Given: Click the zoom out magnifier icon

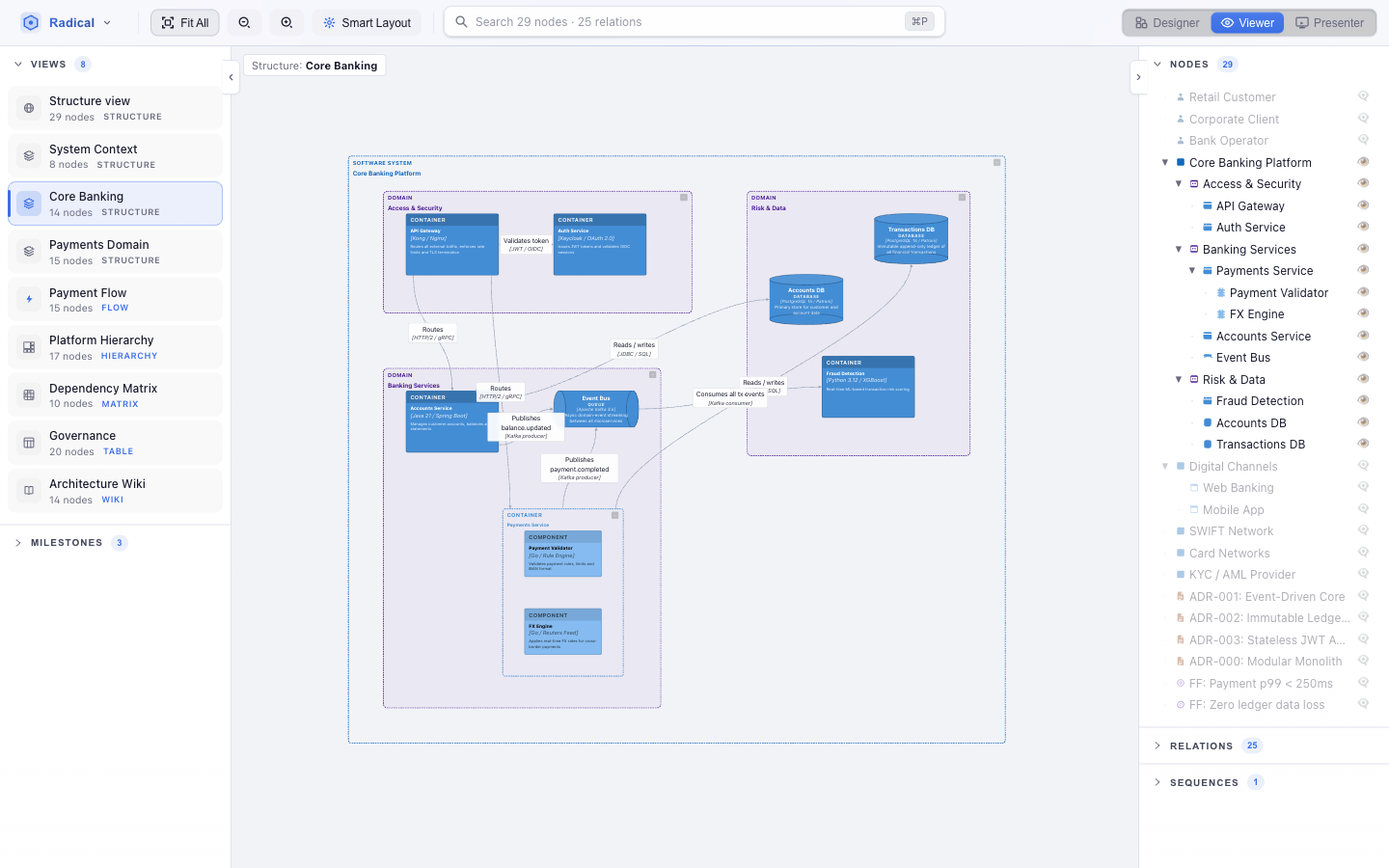Looking at the screenshot, I should 244,22.
